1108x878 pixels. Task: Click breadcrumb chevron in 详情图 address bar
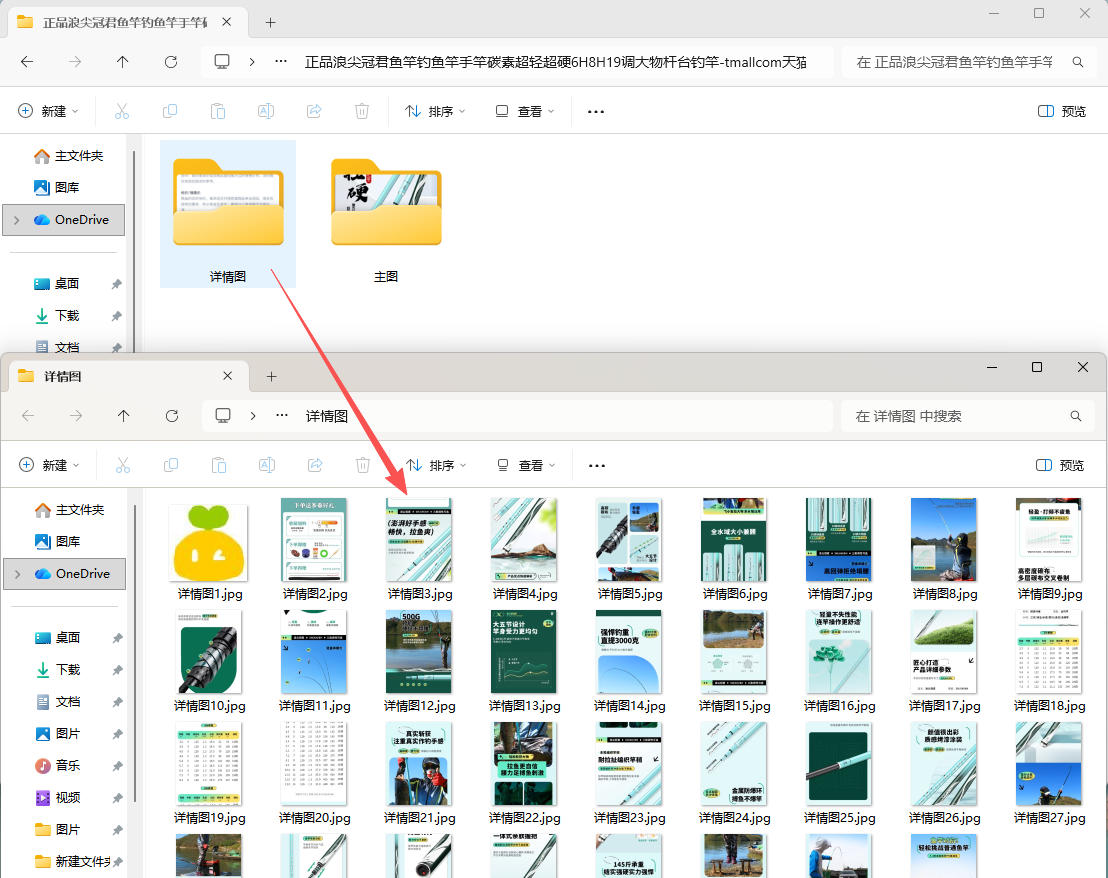pos(253,416)
